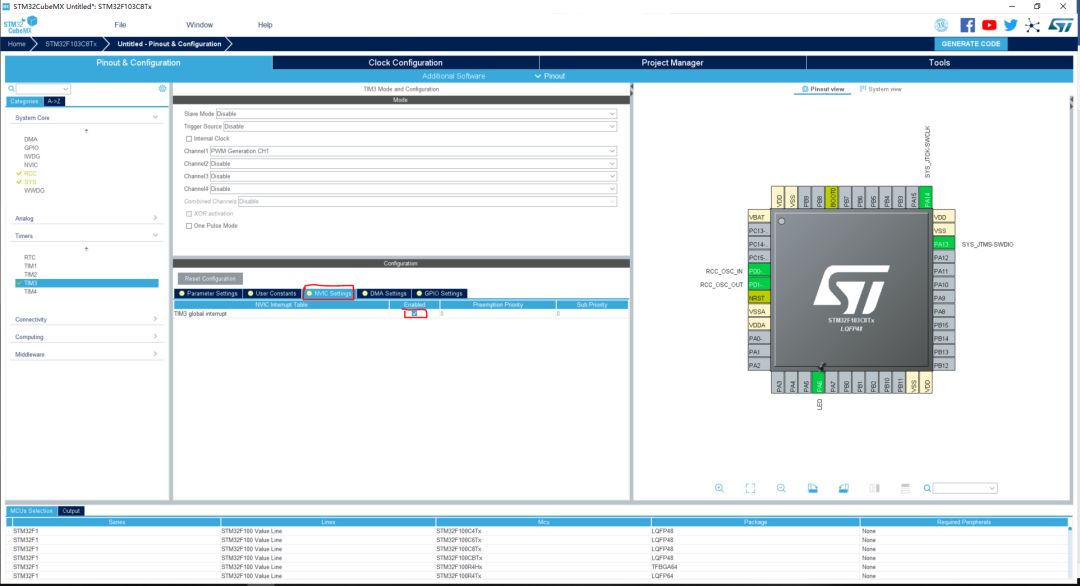Fit chip to pinout view window

coord(750,488)
